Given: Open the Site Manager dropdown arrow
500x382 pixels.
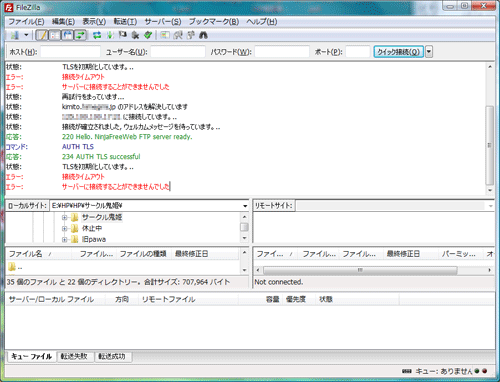Looking at the screenshot, I should tap(26, 35).
